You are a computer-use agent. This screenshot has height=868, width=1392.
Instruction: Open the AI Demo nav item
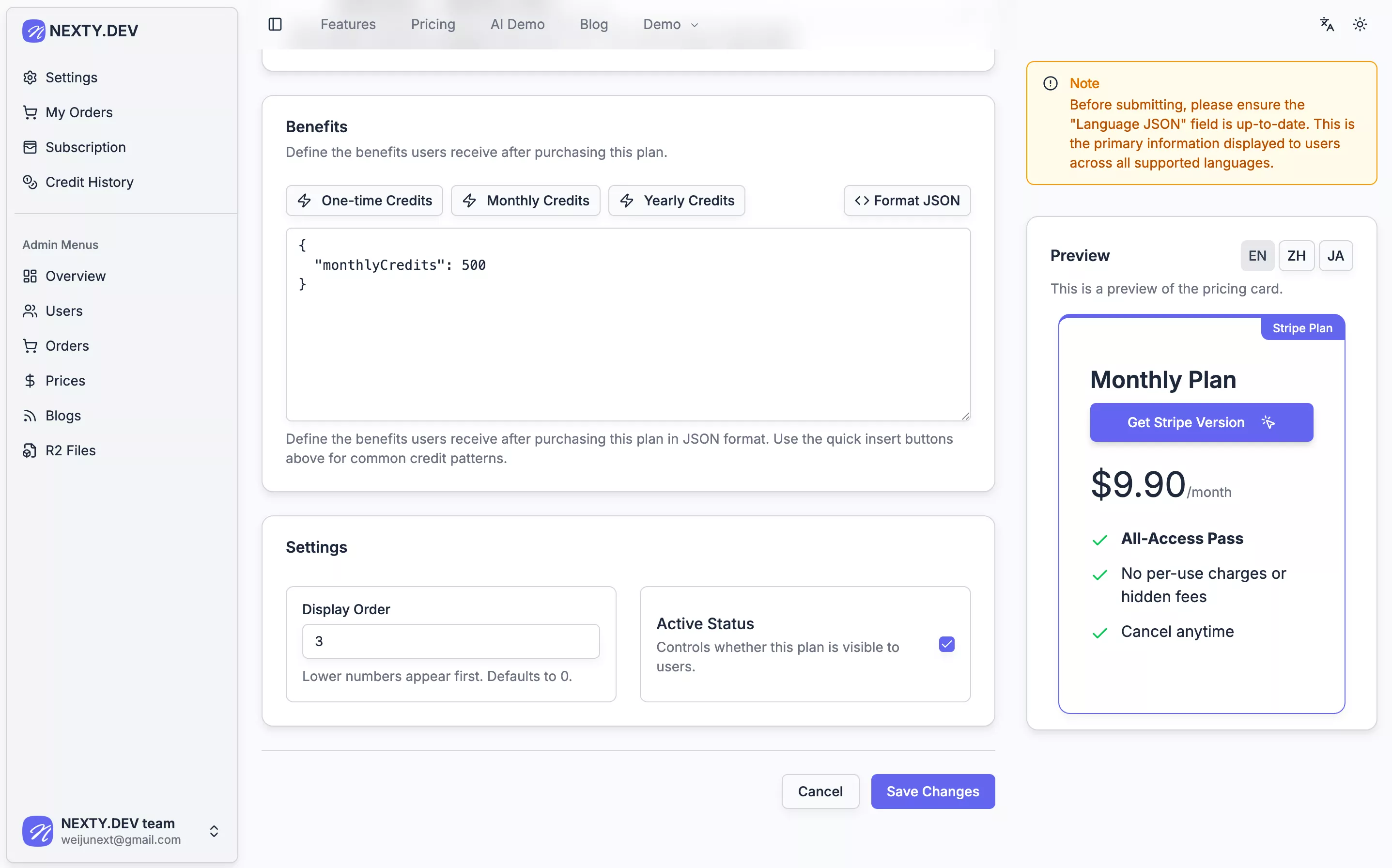[517, 24]
